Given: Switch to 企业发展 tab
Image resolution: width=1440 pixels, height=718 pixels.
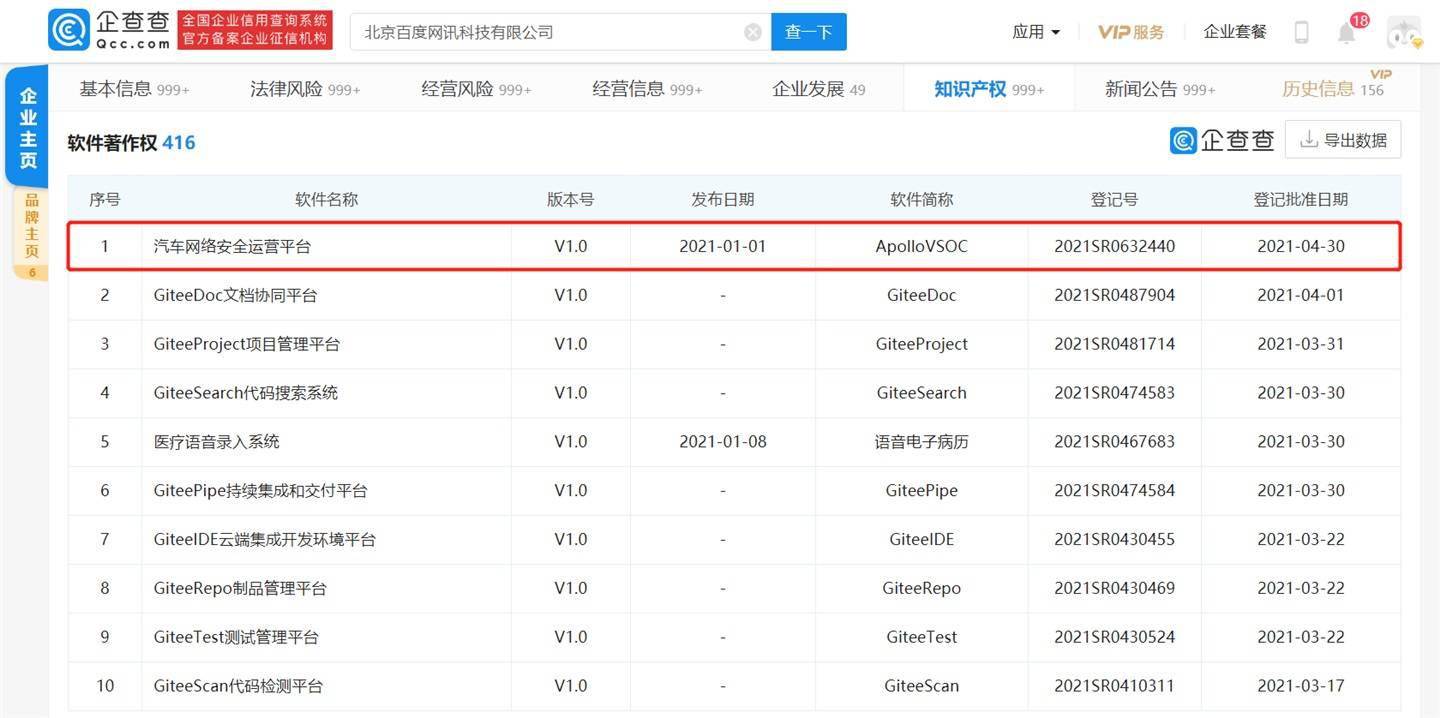Looking at the screenshot, I should (819, 89).
